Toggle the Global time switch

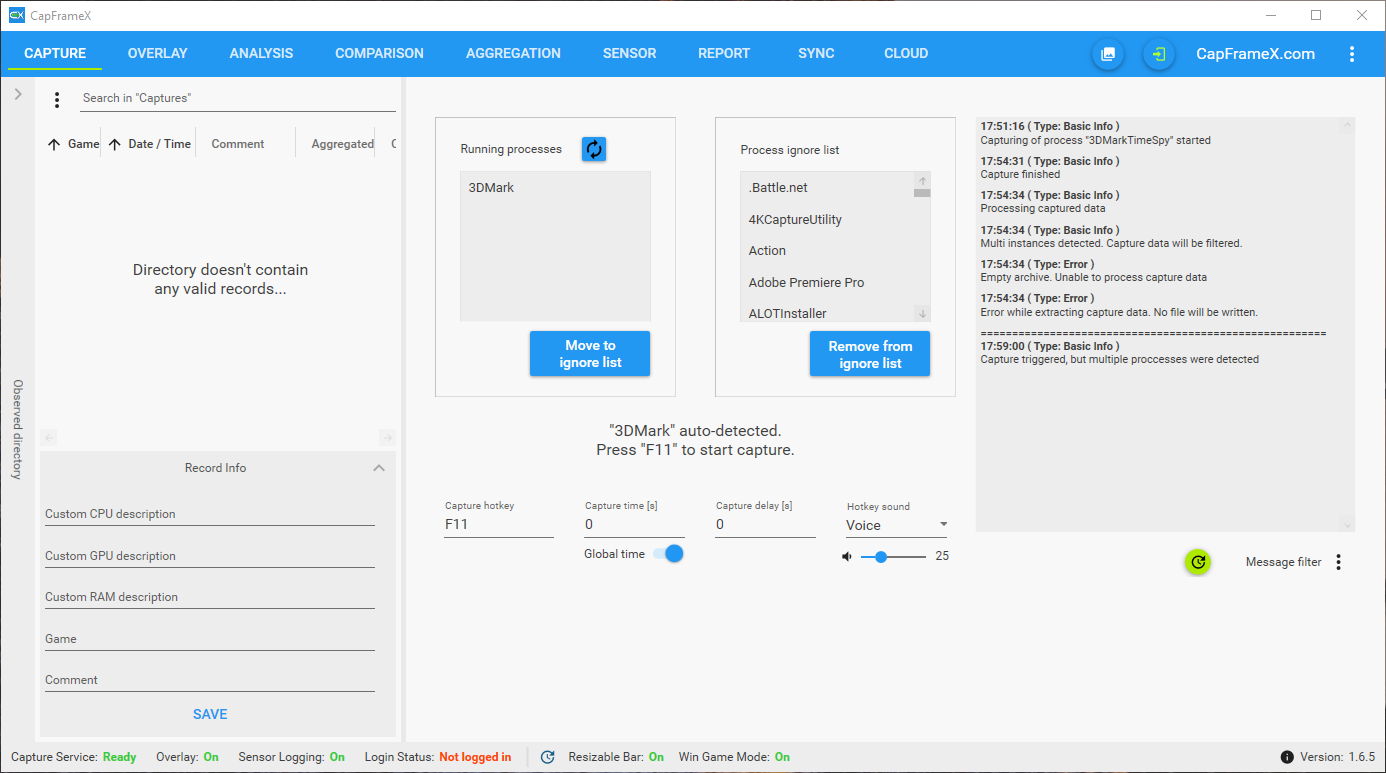[x=668, y=553]
